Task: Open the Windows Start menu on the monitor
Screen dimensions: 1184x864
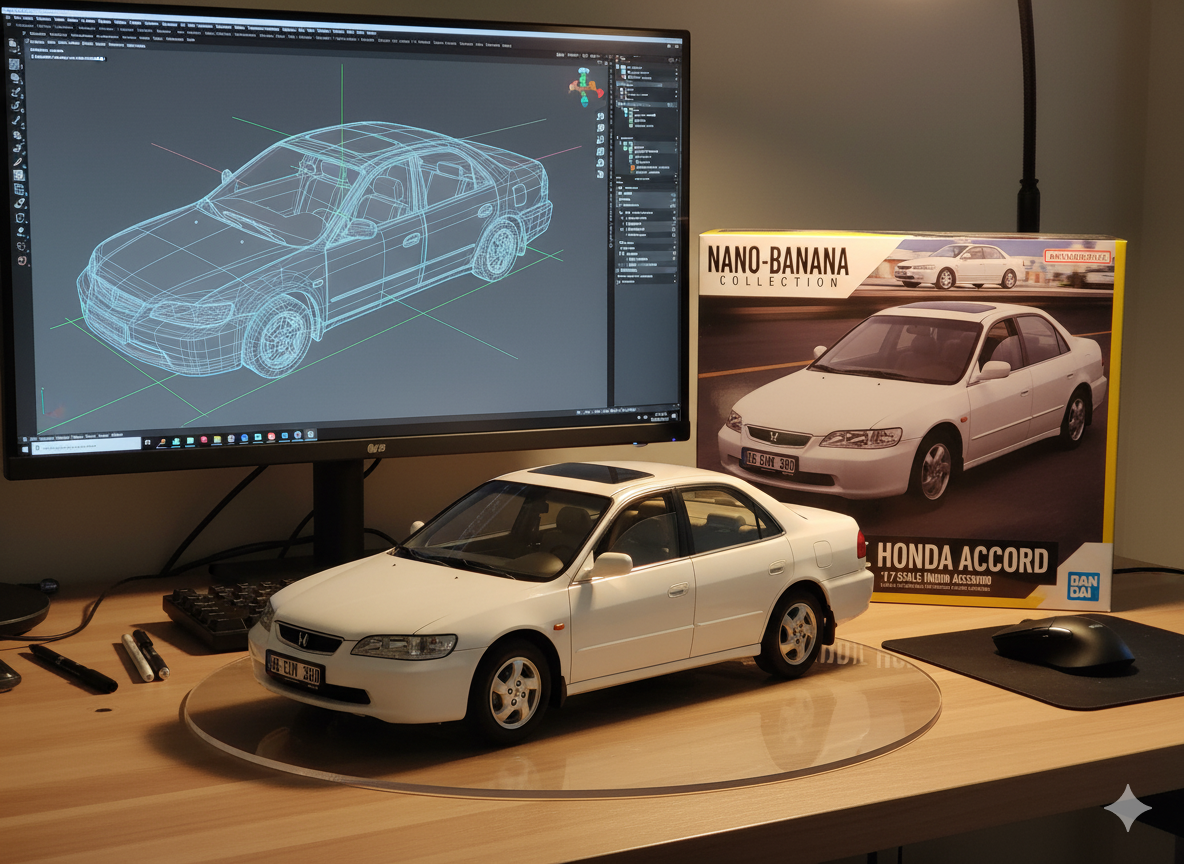Action: [x=25, y=449]
